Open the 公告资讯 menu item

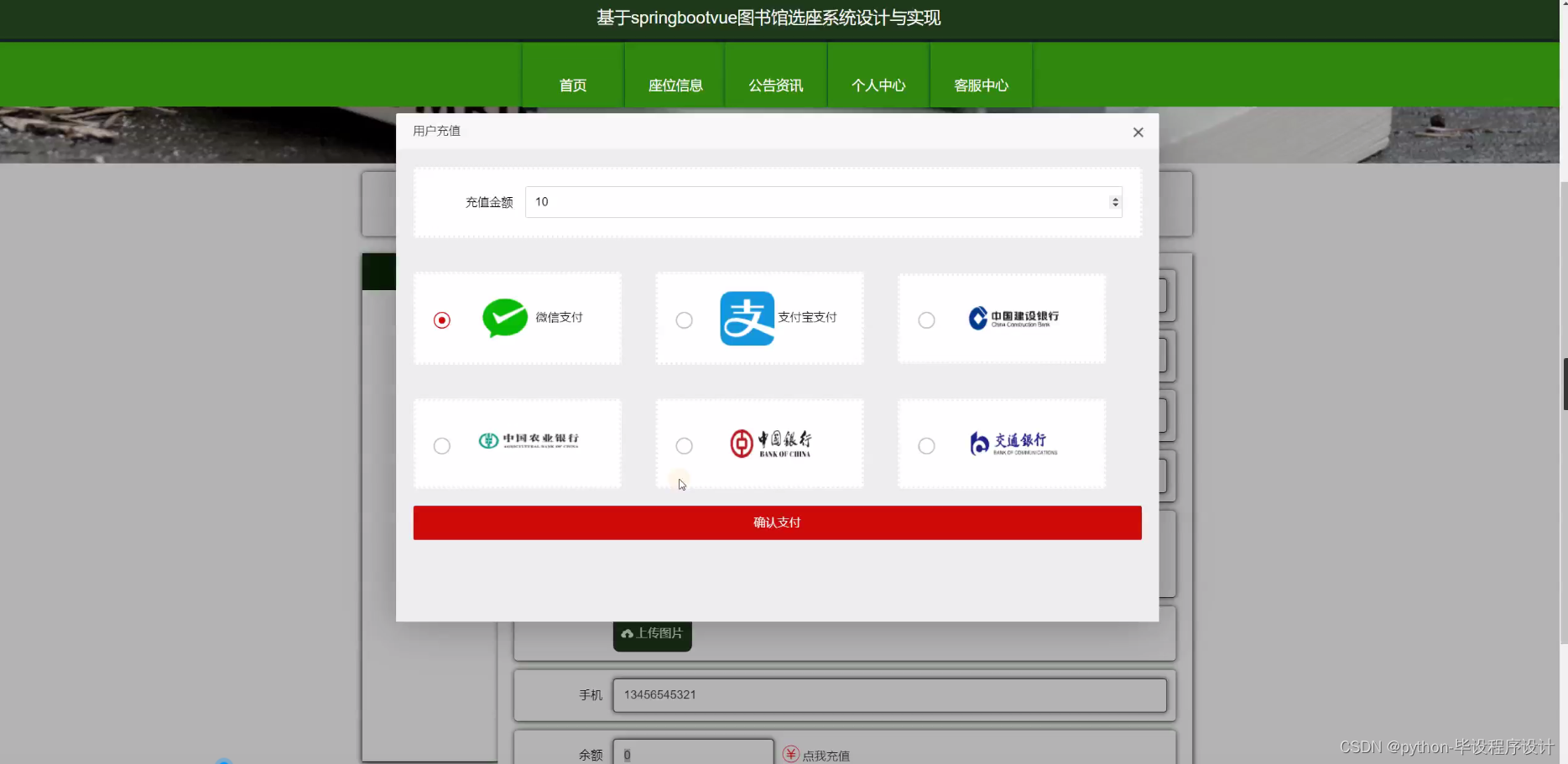775,85
